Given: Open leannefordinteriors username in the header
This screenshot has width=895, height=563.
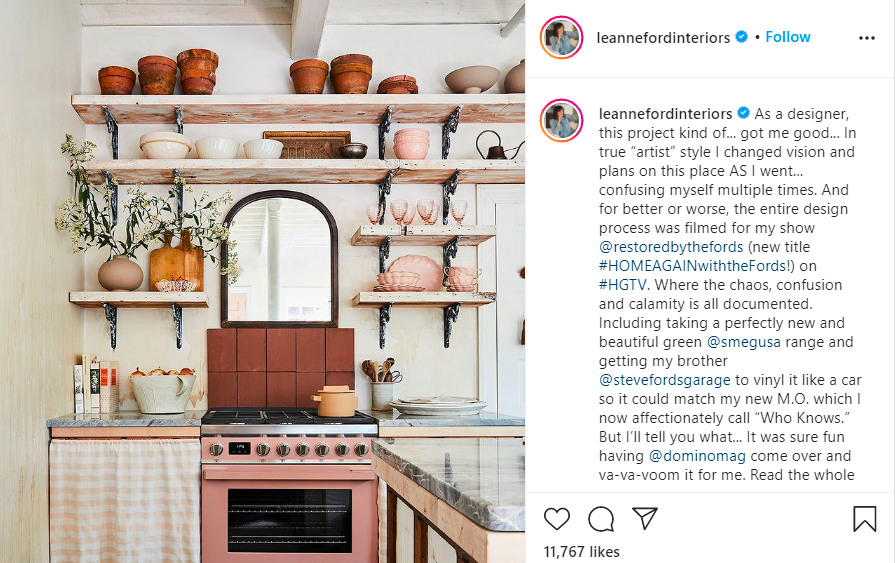Looking at the screenshot, I should tap(663, 38).
